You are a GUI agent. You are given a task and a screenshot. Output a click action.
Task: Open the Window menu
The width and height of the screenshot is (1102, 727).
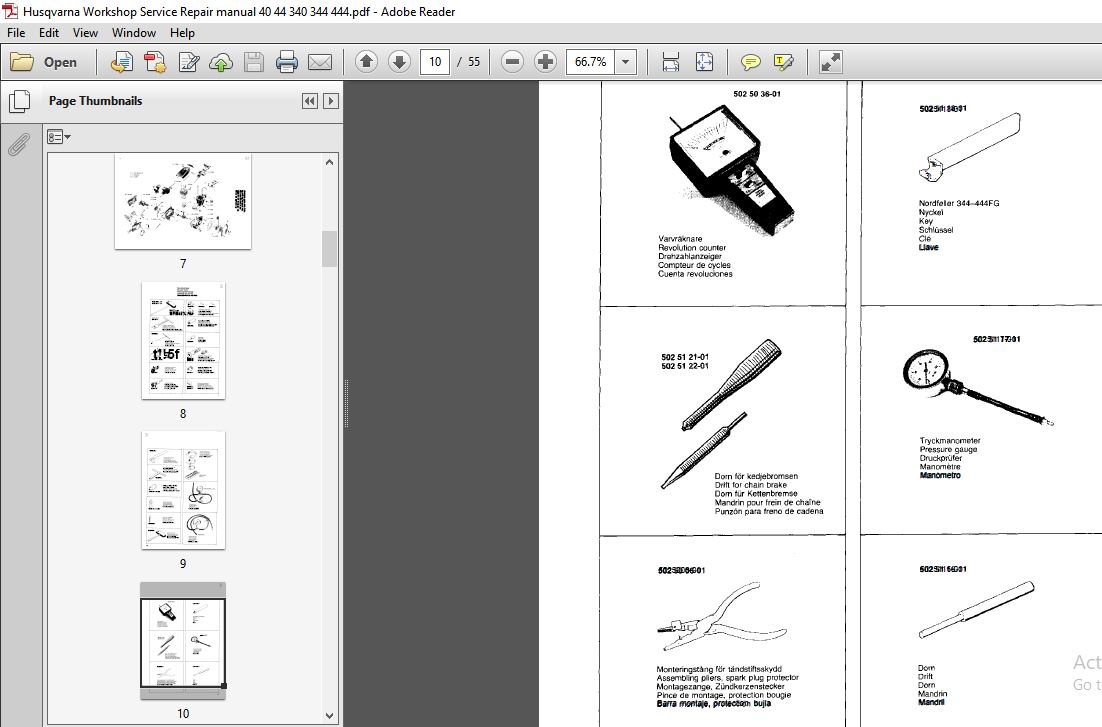[134, 33]
